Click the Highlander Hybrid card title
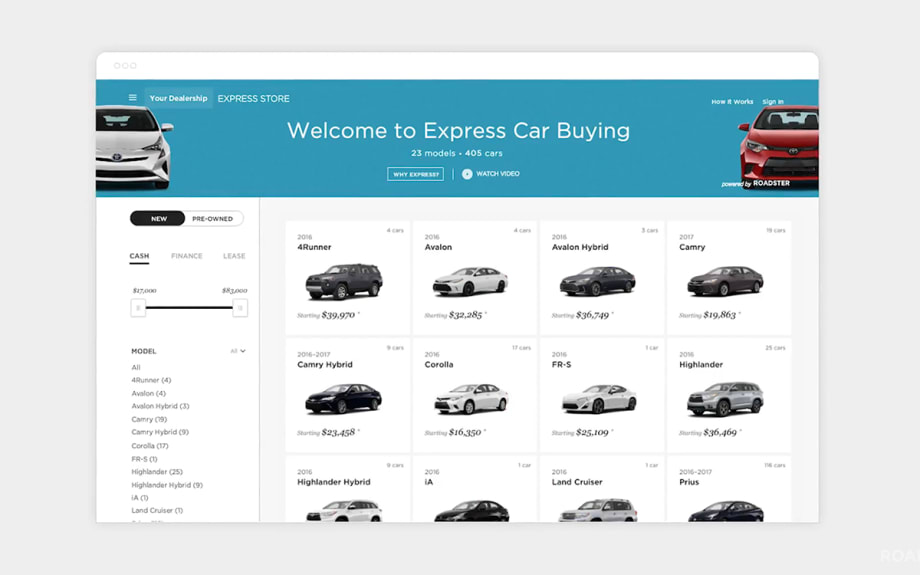The image size is (920, 575). (x=334, y=482)
